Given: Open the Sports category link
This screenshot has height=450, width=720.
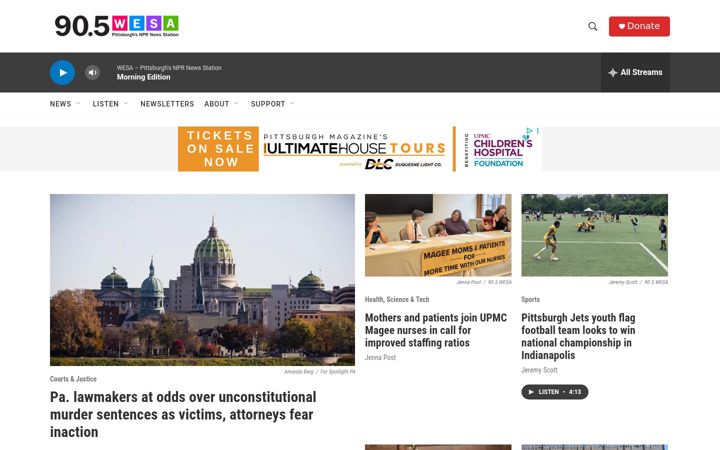Looking at the screenshot, I should 530,299.
